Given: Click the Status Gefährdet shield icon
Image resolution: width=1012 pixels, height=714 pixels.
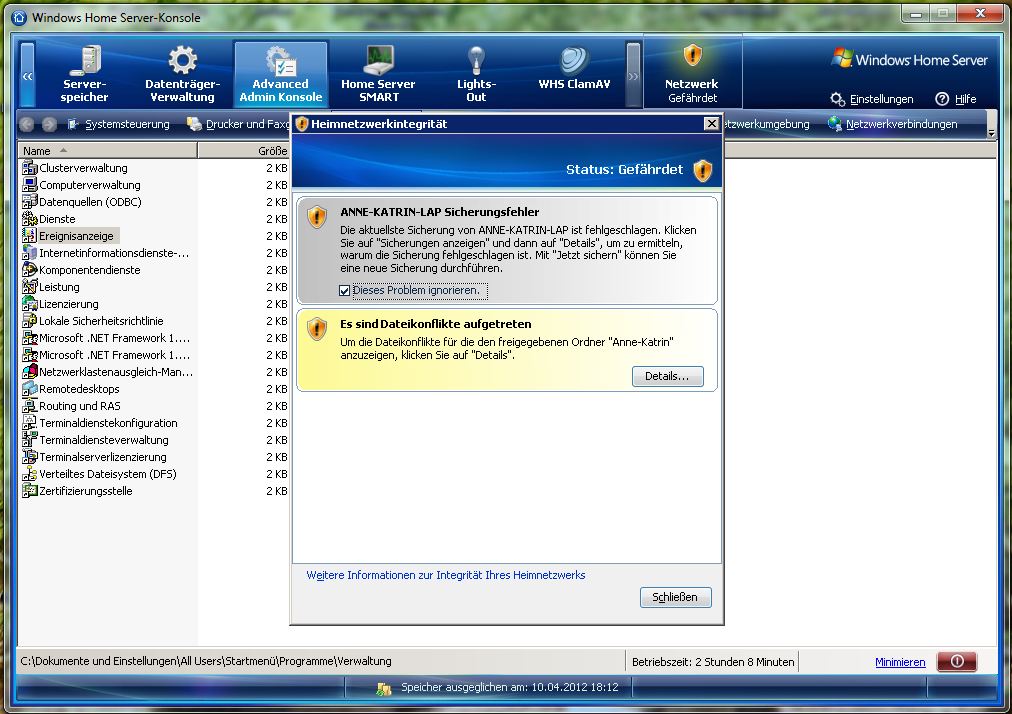Looking at the screenshot, I should 702,170.
